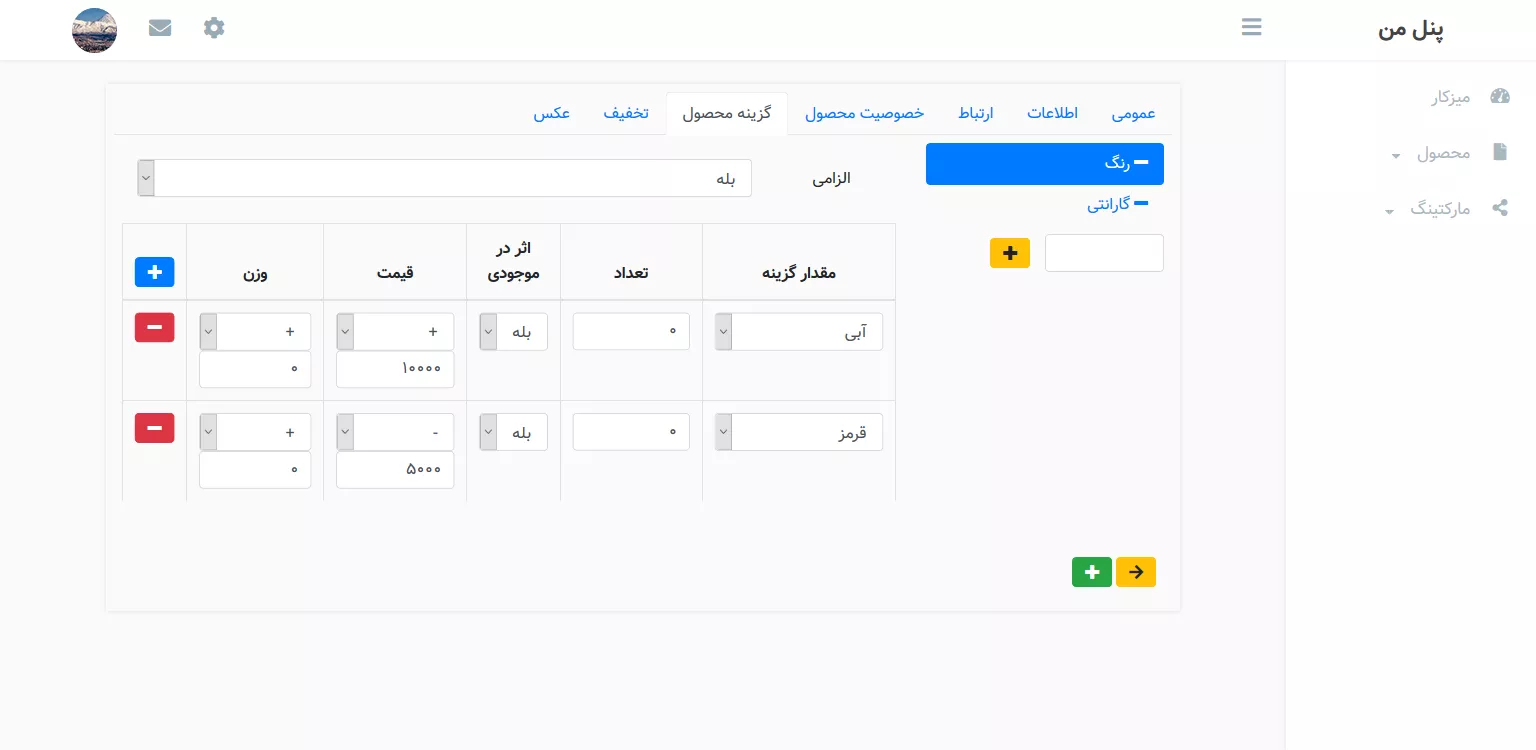The height and width of the screenshot is (750, 1536).
Task: Click the price field showing ۱۰۰۰۰
Action: [x=395, y=369]
